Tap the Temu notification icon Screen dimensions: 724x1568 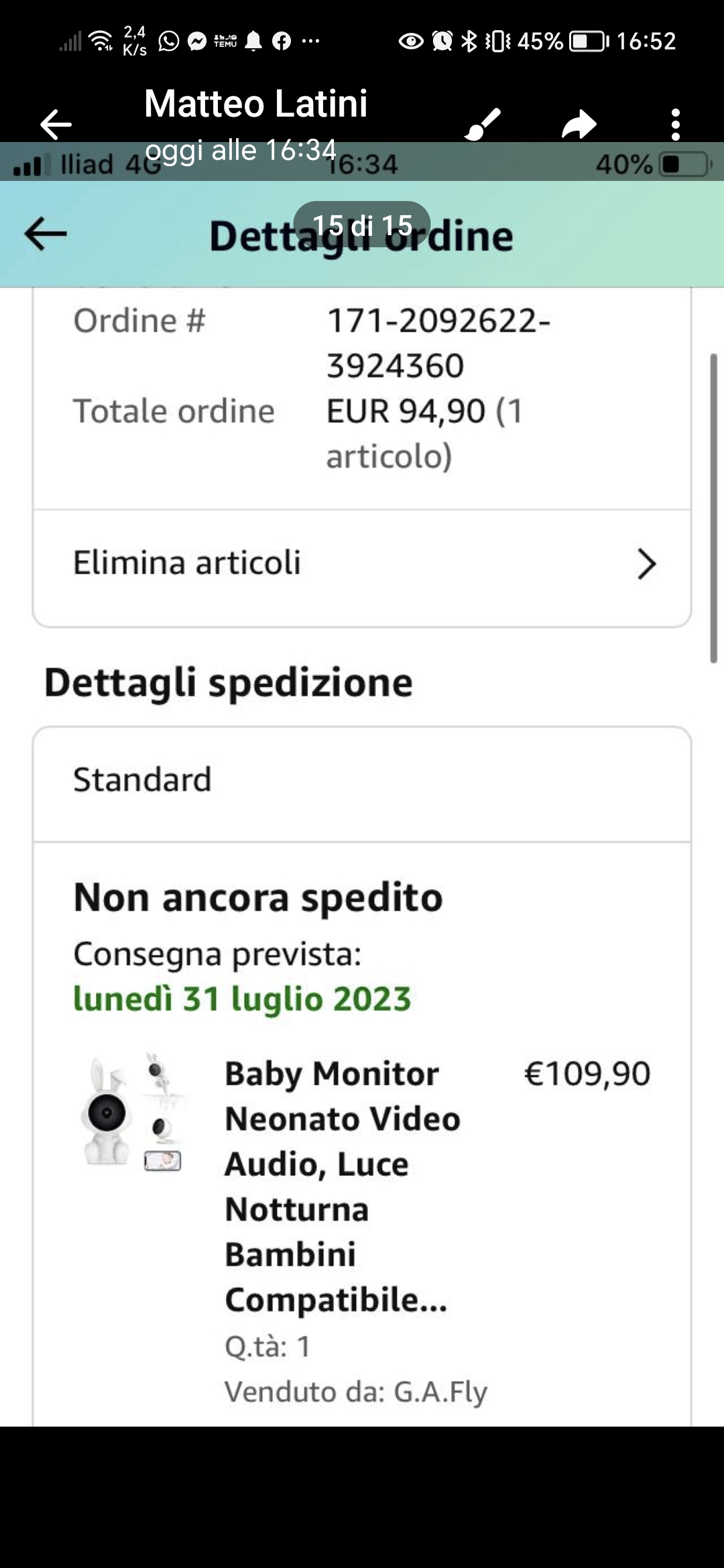pyautogui.click(x=225, y=42)
